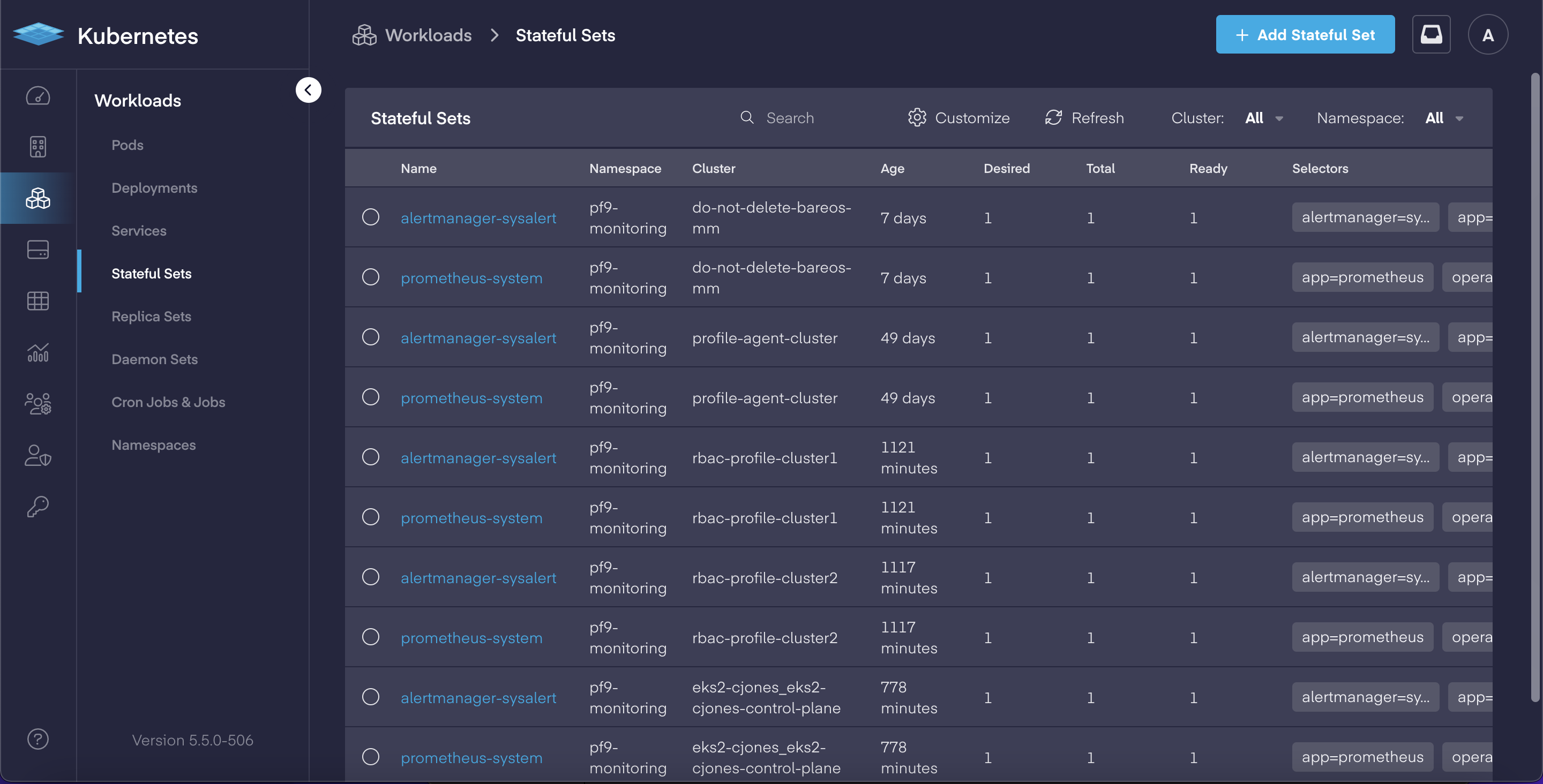Open Namespaces in Workloads menu

(x=153, y=445)
